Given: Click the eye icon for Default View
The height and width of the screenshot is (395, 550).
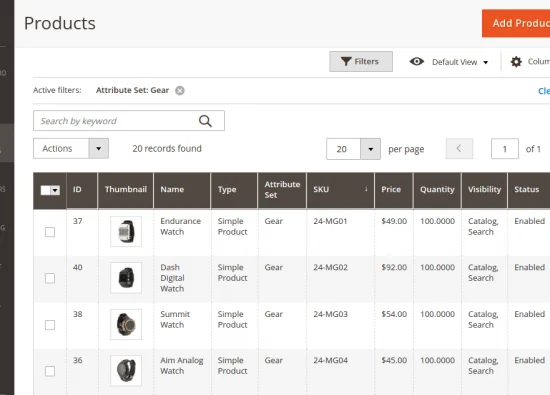Looking at the screenshot, I should pos(417,62).
